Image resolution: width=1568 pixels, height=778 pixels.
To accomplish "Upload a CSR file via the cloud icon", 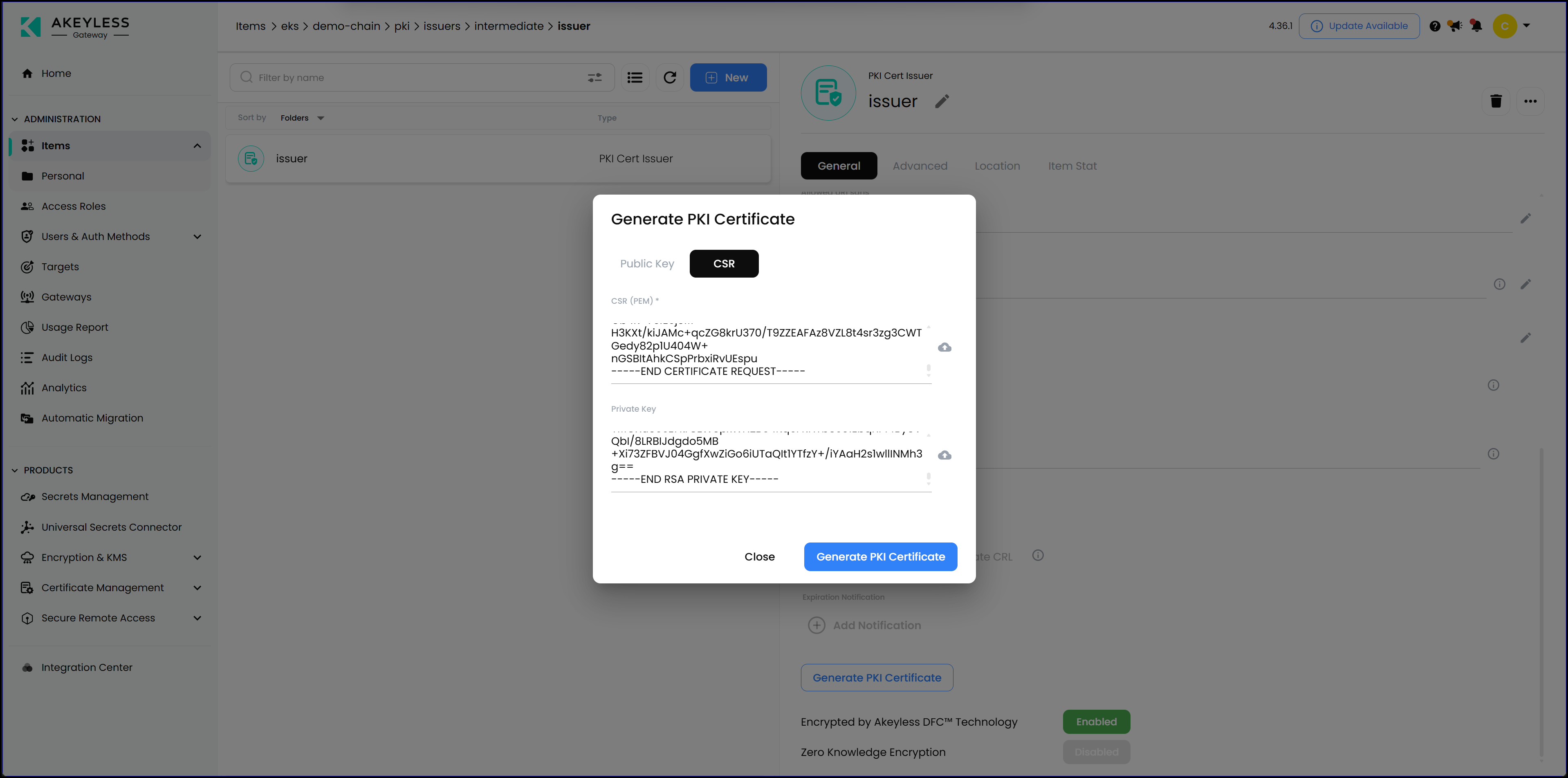I will click(x=944, y=347).
